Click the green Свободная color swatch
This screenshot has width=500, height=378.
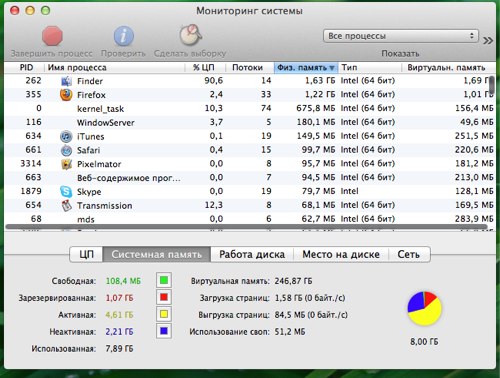point(164,280)
